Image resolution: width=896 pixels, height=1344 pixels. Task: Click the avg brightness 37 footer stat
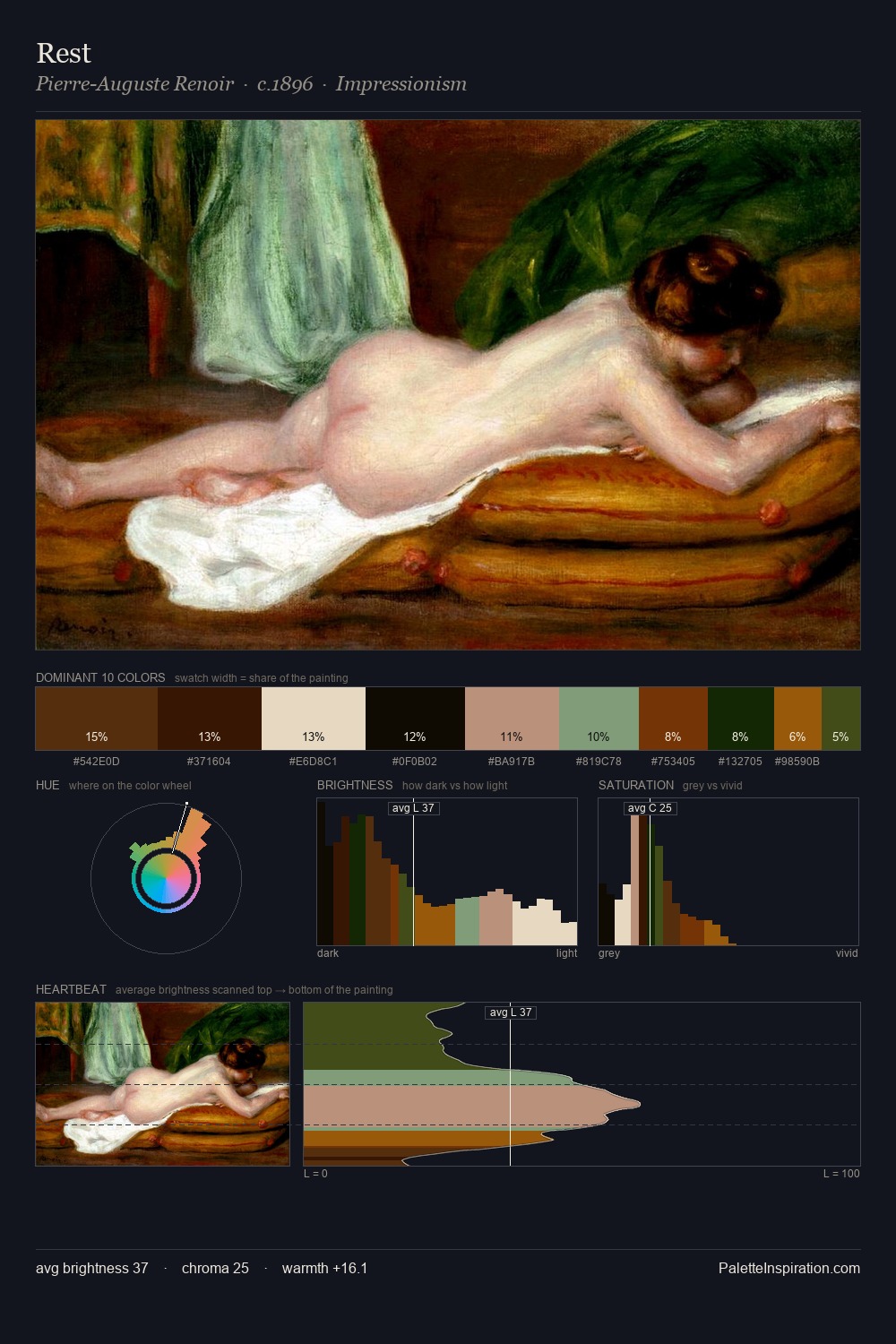click(x=92, y=1268)
